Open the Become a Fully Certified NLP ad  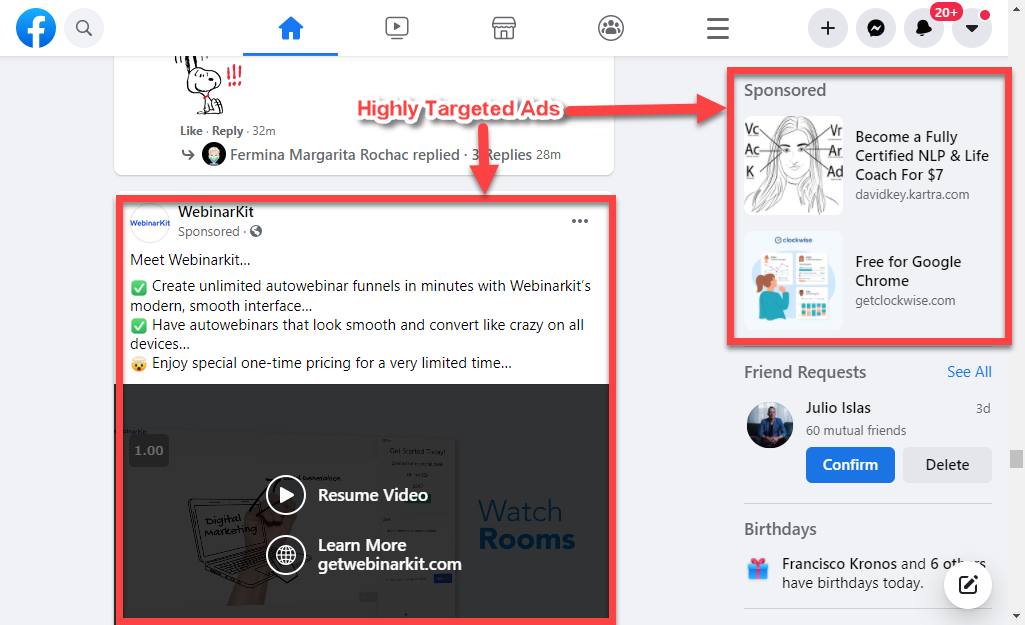tap(922, 156)
